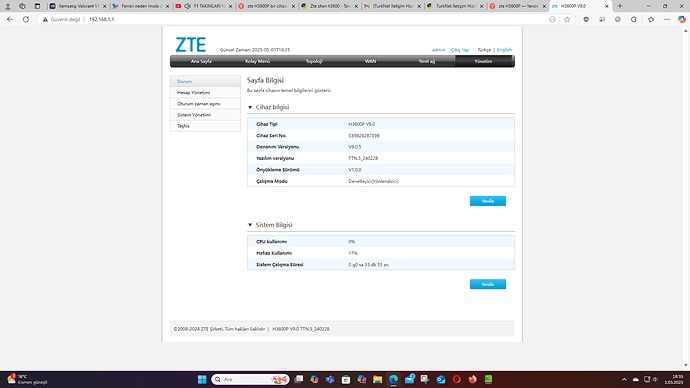
Task: Go to Ana Sayfa menu tab
Action: [x=201, y=62]
